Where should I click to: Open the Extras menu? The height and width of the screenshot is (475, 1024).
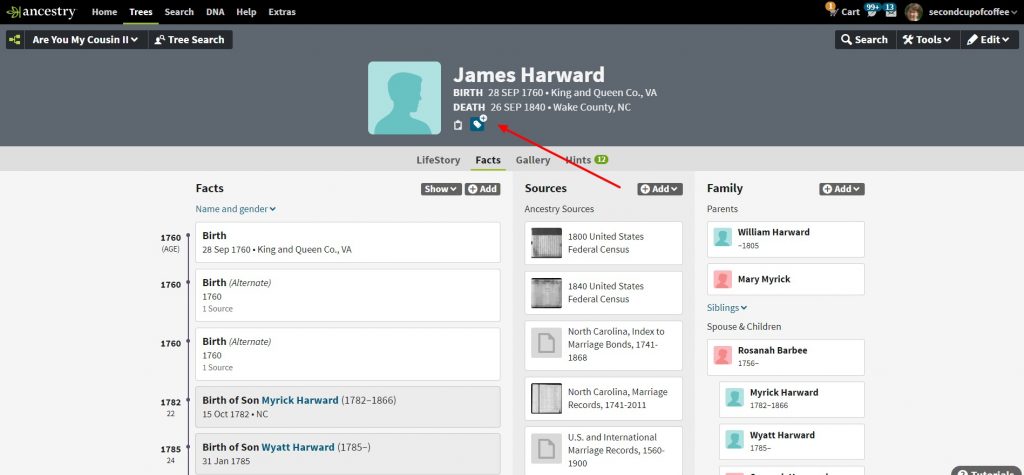coord(281,12)
